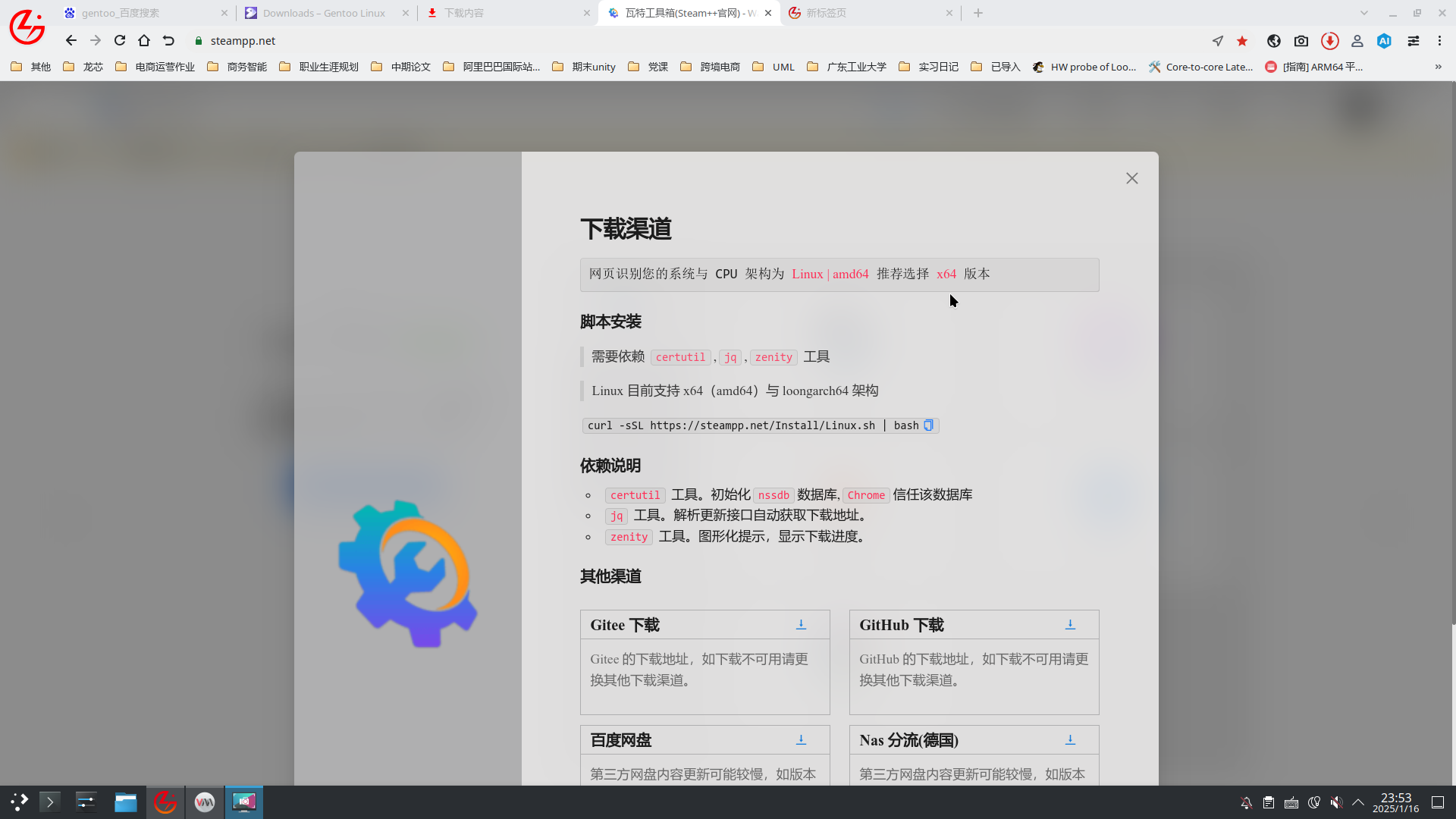Close the download channels dialog
The image size is (1456, 819).
point(1131,178)
